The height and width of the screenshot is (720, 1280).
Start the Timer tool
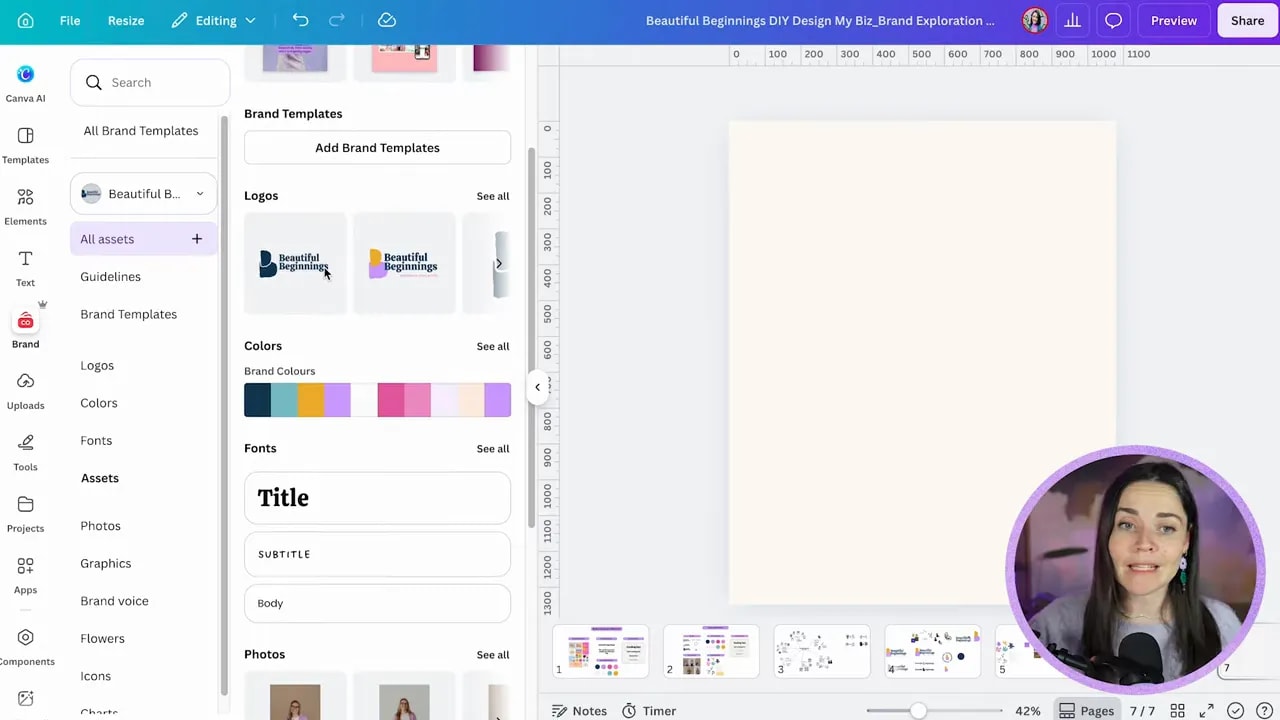point(649,711)
